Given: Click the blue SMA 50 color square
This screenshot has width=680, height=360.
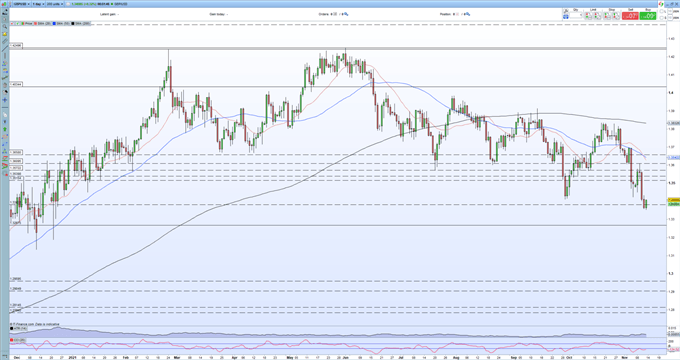Looking at the screenshot, I should click(54, 23).
